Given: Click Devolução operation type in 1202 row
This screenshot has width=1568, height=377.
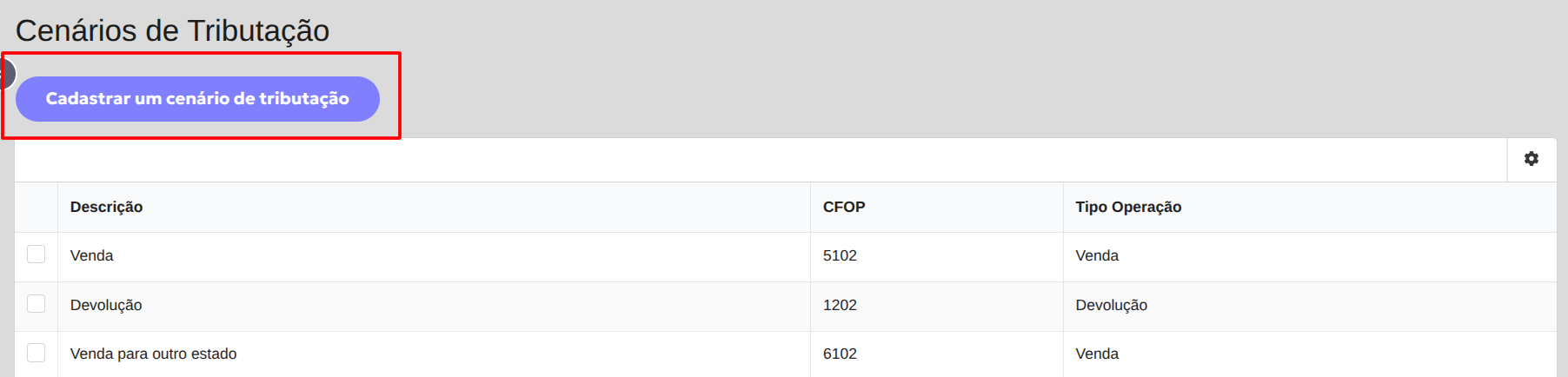Looking at the screenshot, I should (1111, 305).
